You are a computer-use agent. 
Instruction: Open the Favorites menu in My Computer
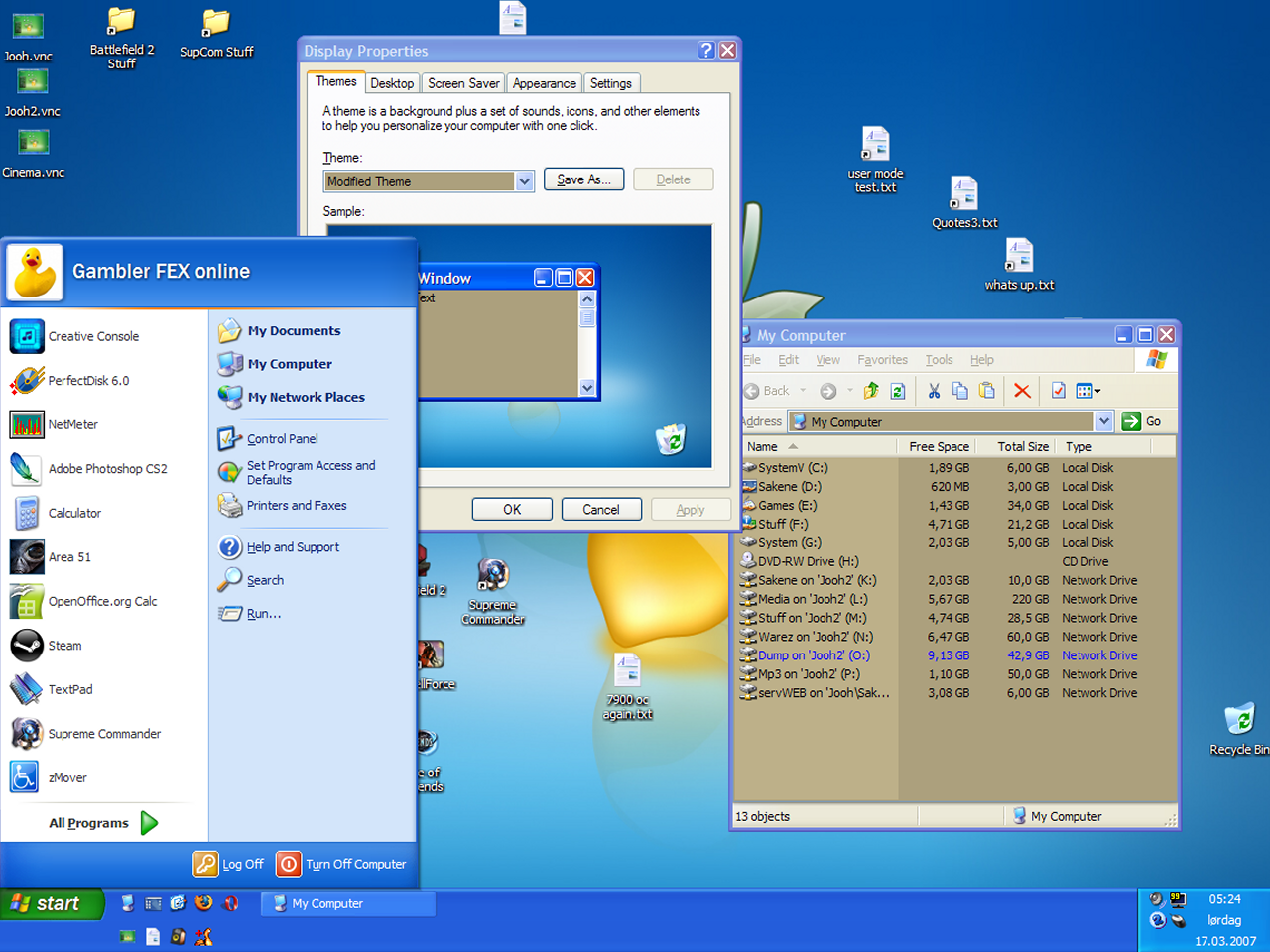[x=882, y=360]
